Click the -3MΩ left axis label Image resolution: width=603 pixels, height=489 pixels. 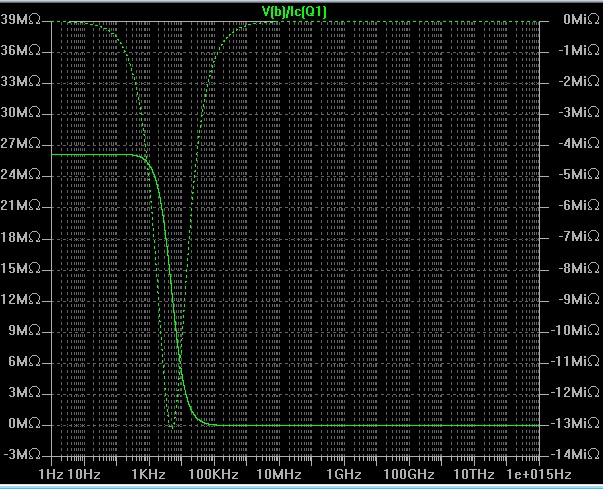[x=22, y=454]
